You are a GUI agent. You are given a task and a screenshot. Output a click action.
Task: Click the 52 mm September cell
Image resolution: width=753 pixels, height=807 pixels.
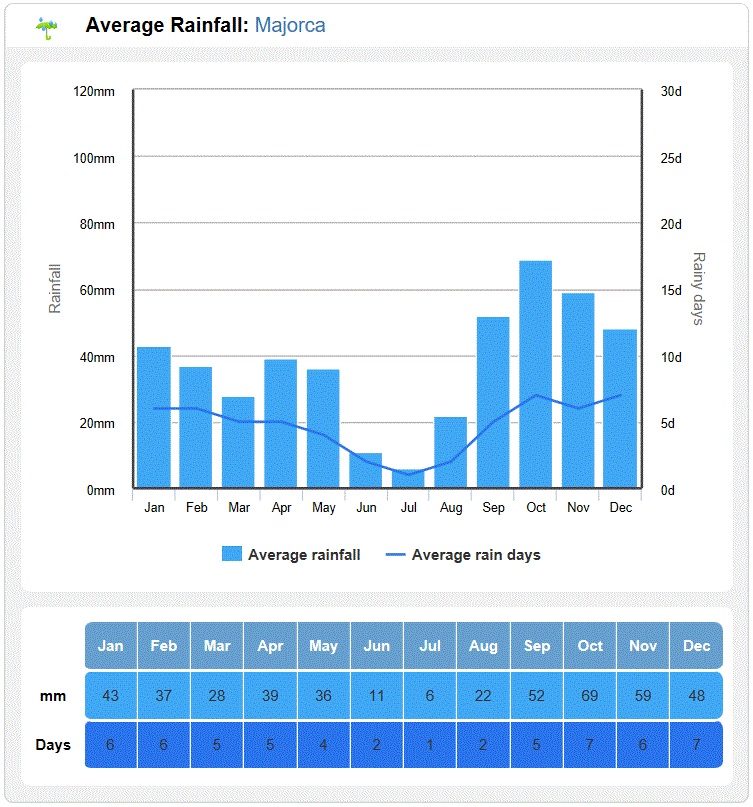click(537, 695)
